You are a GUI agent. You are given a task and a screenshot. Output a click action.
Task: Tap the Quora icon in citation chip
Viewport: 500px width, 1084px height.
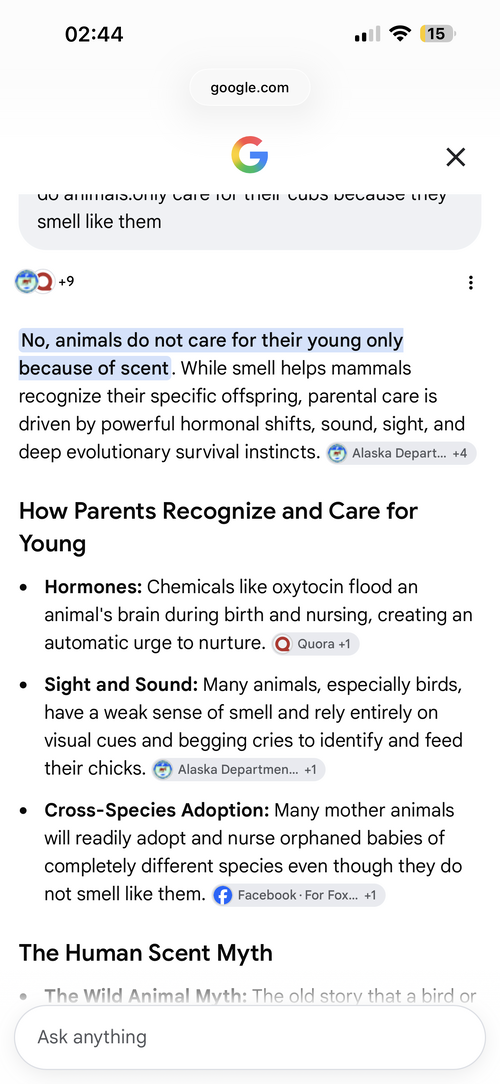click(283, 644)
